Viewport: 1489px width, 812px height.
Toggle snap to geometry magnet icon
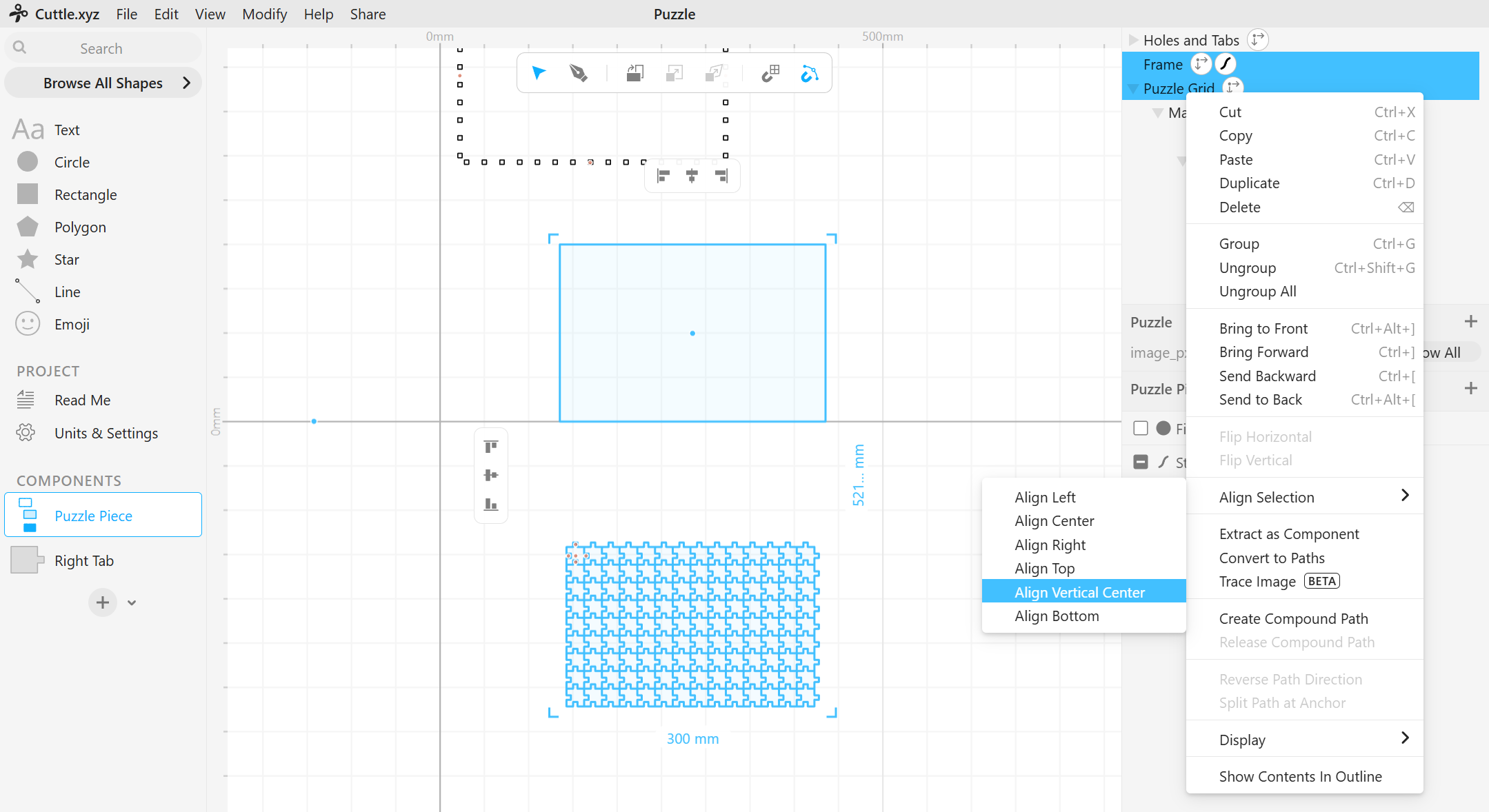810,72
